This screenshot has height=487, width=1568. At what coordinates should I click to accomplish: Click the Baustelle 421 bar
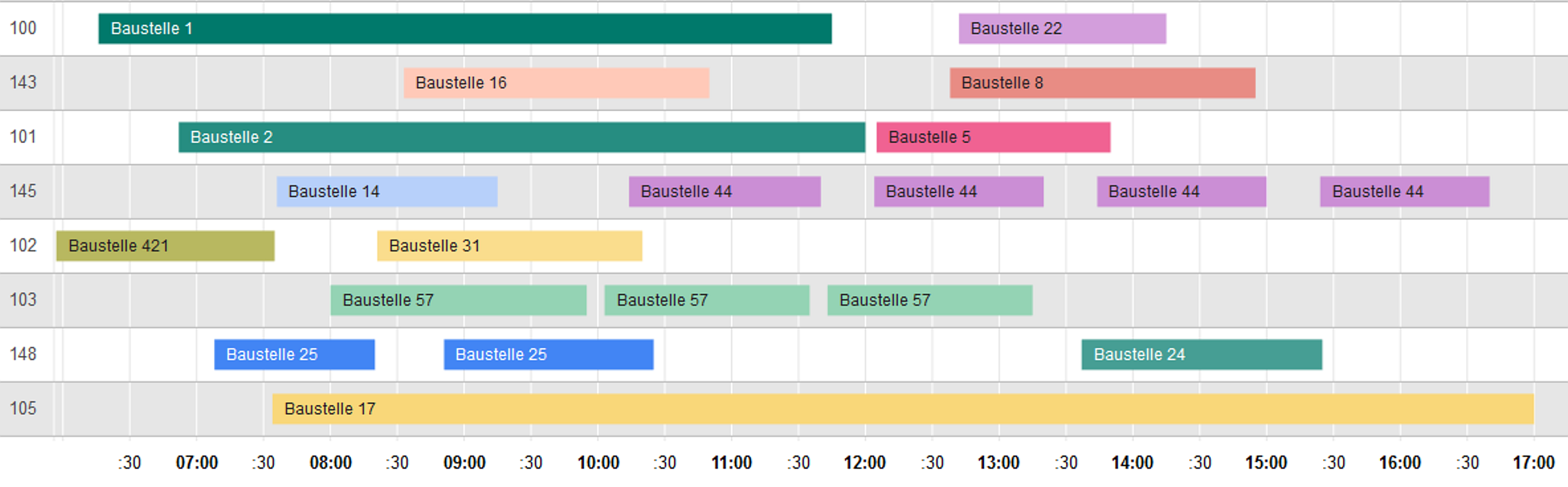click(x=166, y=245)
